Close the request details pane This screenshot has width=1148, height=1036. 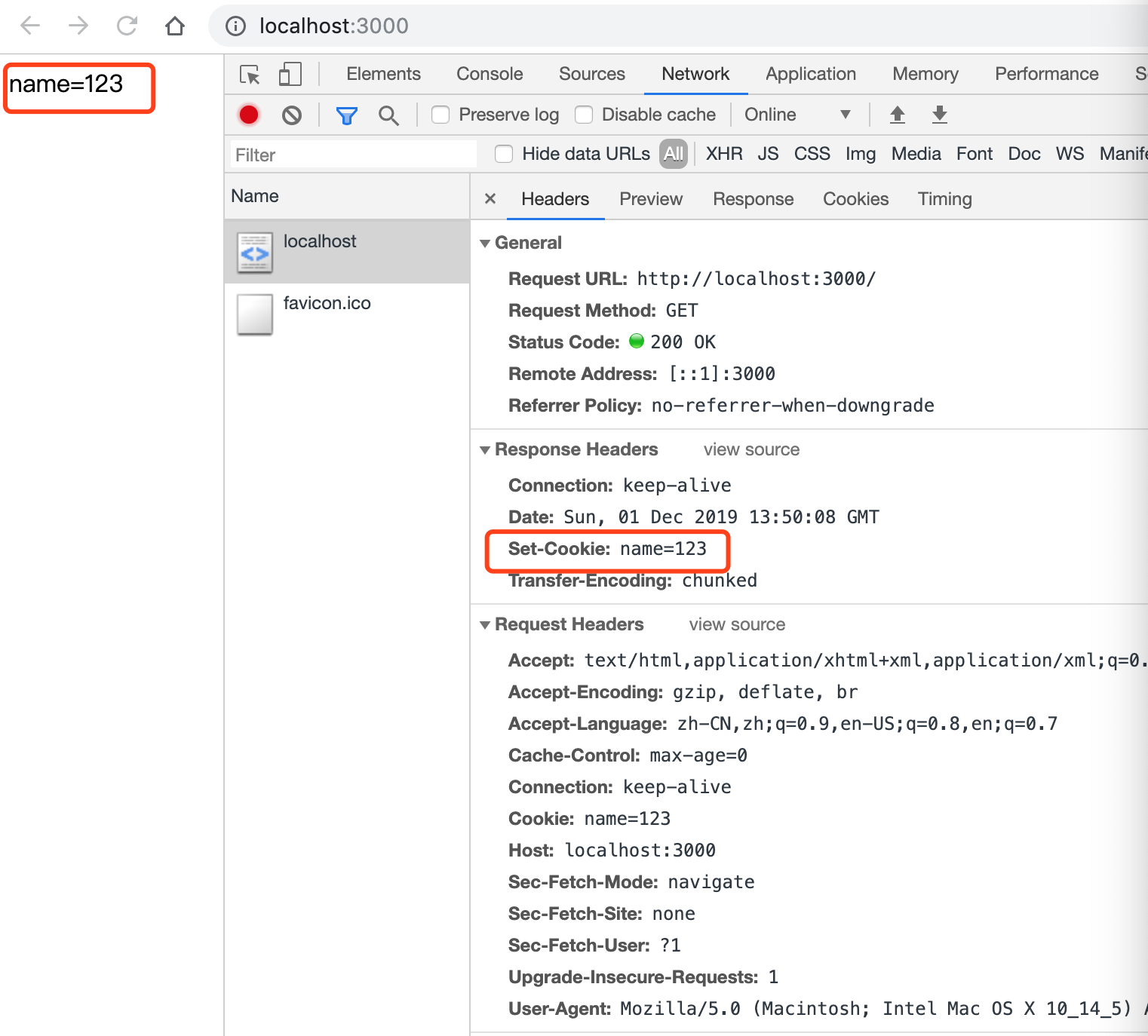(x=490, y=198)
